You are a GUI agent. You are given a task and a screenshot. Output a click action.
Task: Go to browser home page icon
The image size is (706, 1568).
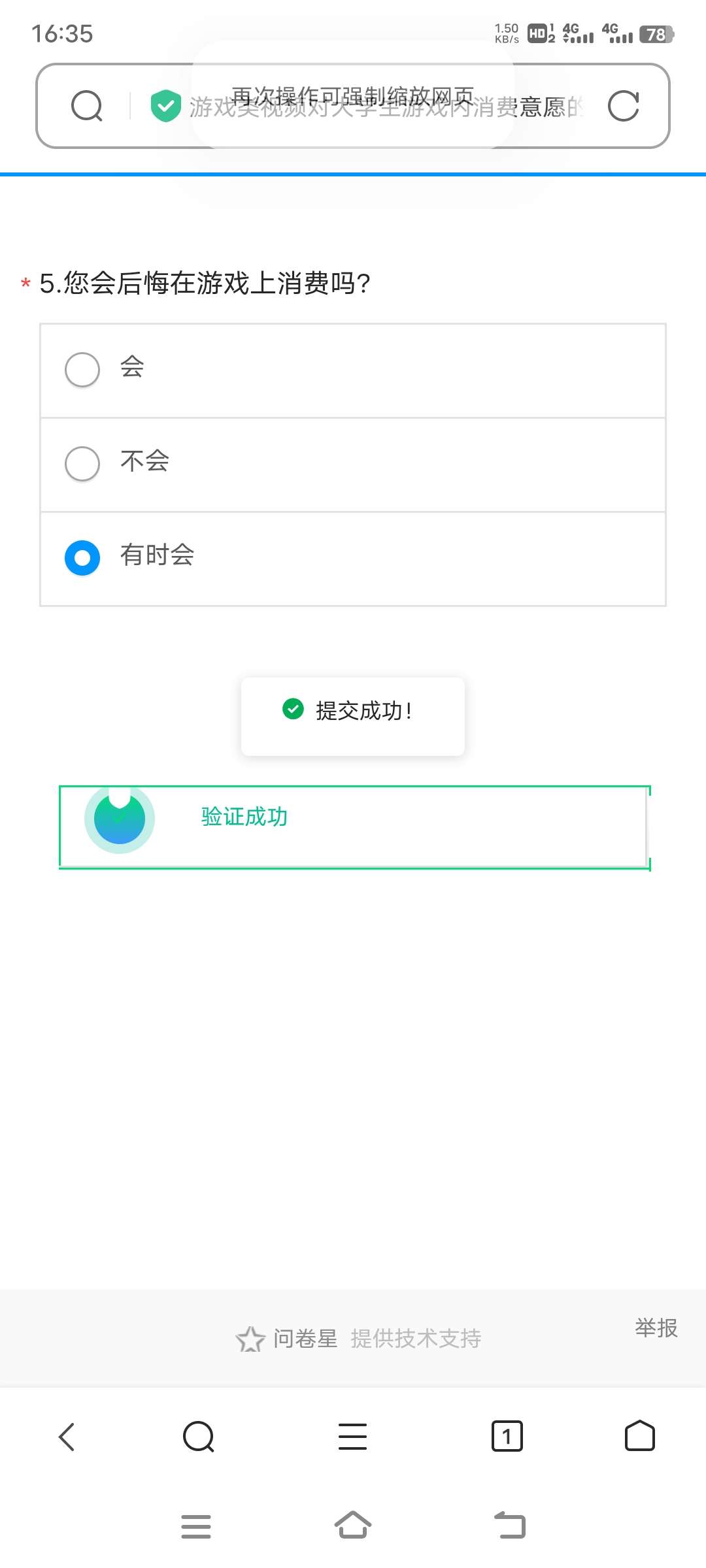[639, 1437]
